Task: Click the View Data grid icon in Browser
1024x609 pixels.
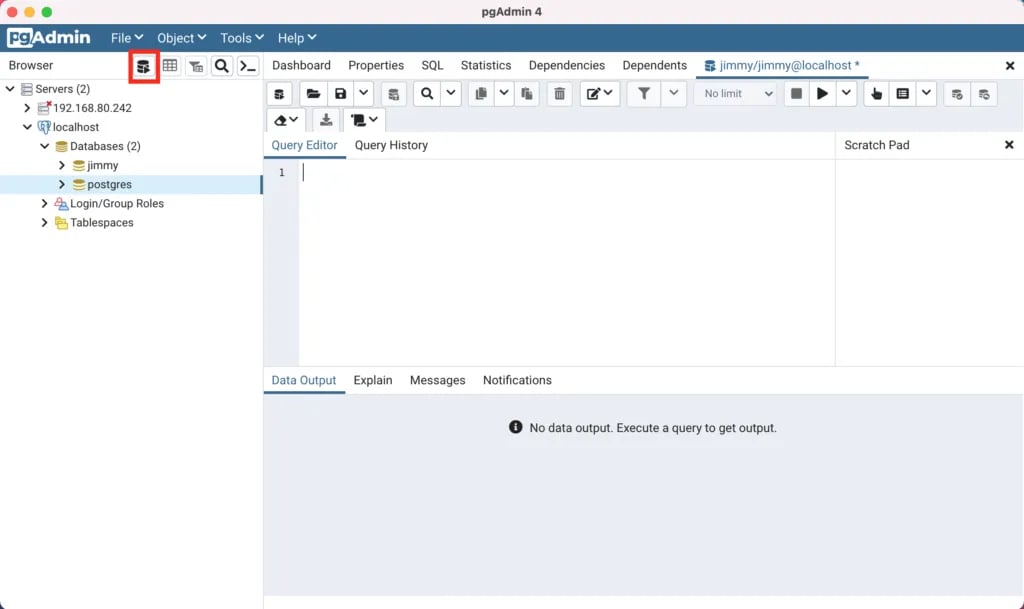Action: 170,66
